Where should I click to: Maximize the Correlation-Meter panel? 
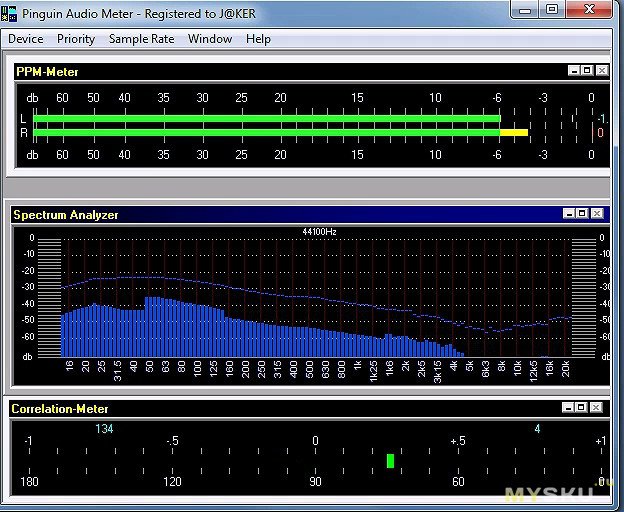(582, 408)
